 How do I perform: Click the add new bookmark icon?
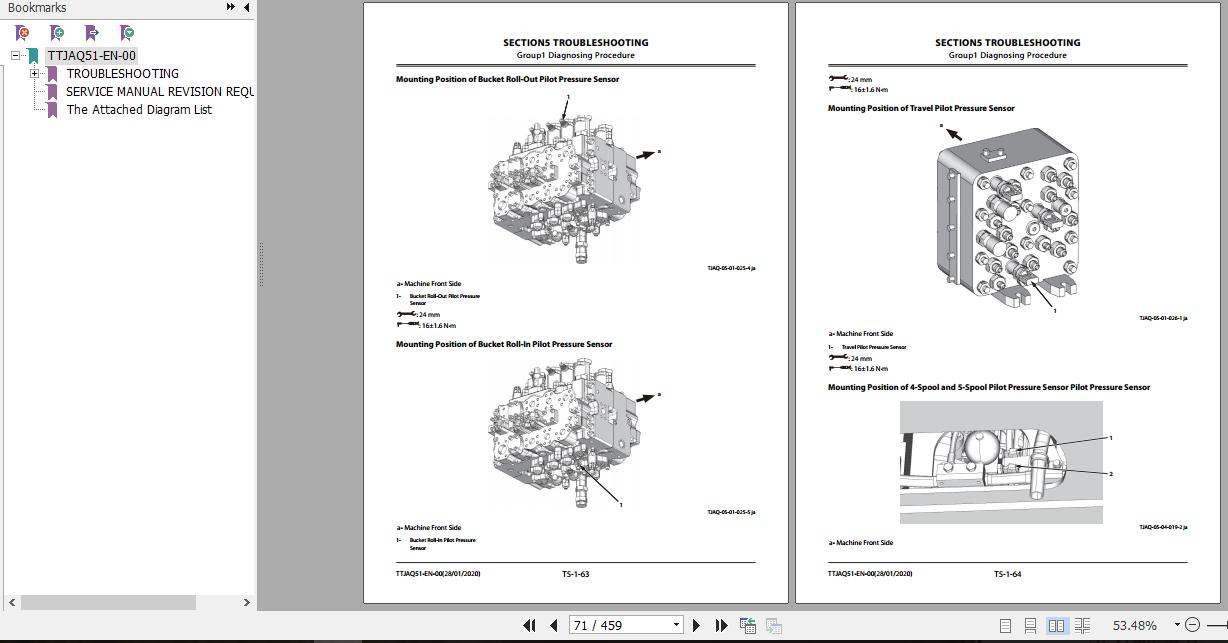58,33
